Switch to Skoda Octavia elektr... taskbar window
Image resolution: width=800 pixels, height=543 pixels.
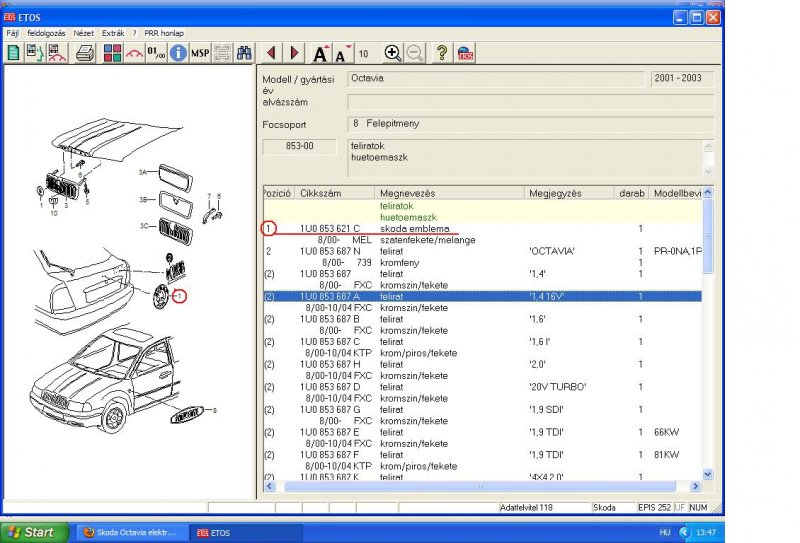[131, 532]
